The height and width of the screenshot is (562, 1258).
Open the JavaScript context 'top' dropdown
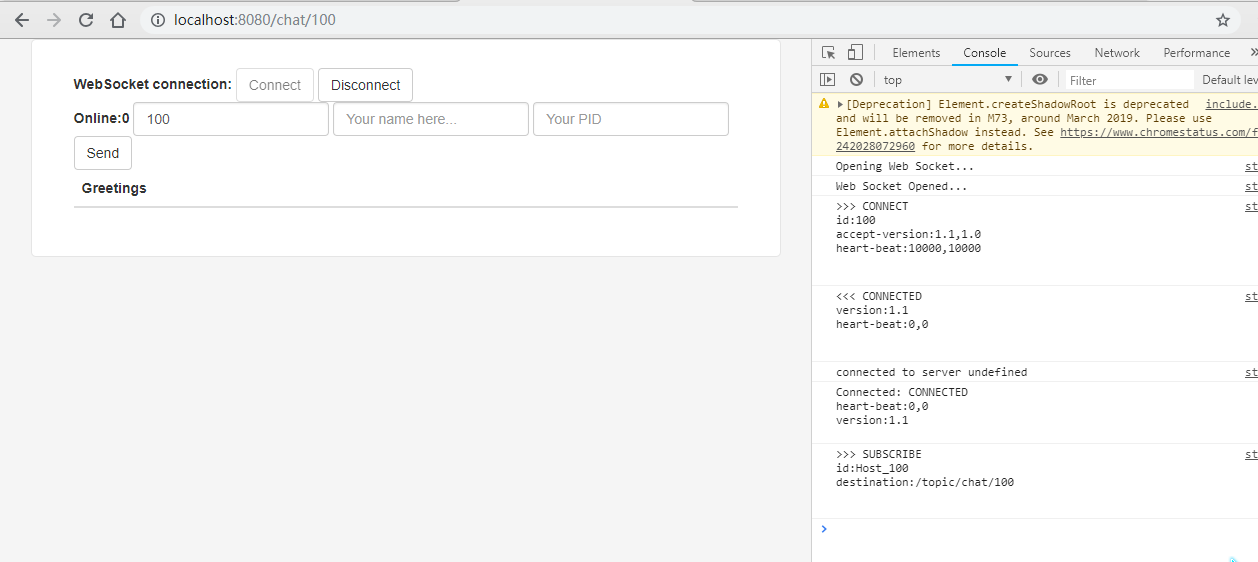[x=948, y=80]
